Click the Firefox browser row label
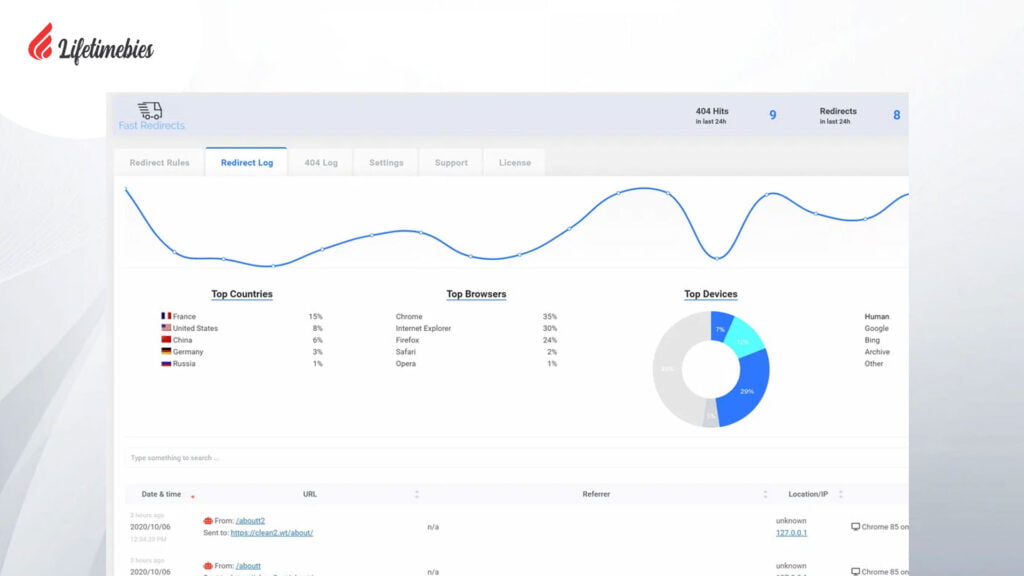1024x576 pixels. (x=407, y=340)
